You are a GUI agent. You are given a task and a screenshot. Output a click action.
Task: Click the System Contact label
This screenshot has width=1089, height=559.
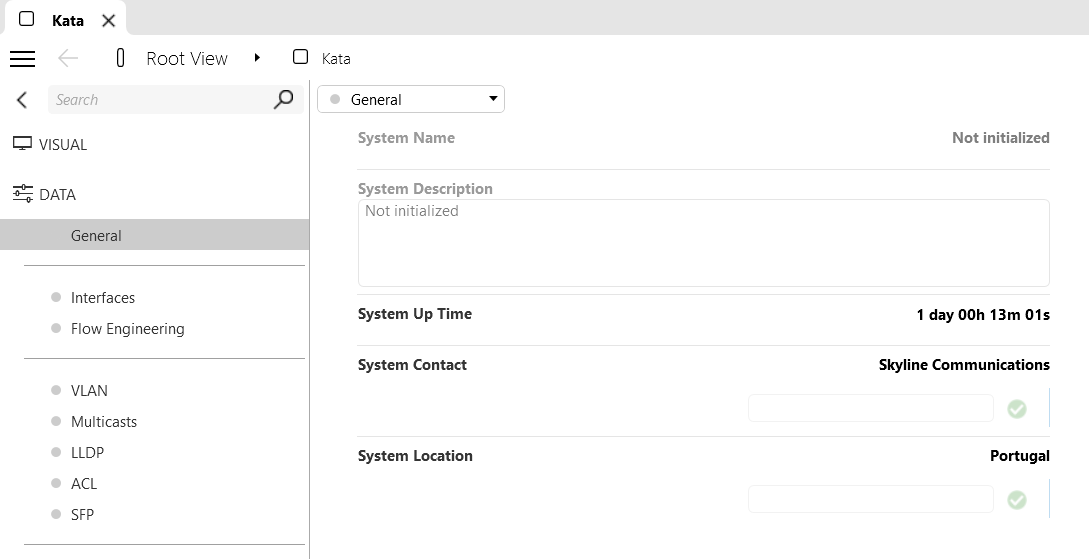412,365
